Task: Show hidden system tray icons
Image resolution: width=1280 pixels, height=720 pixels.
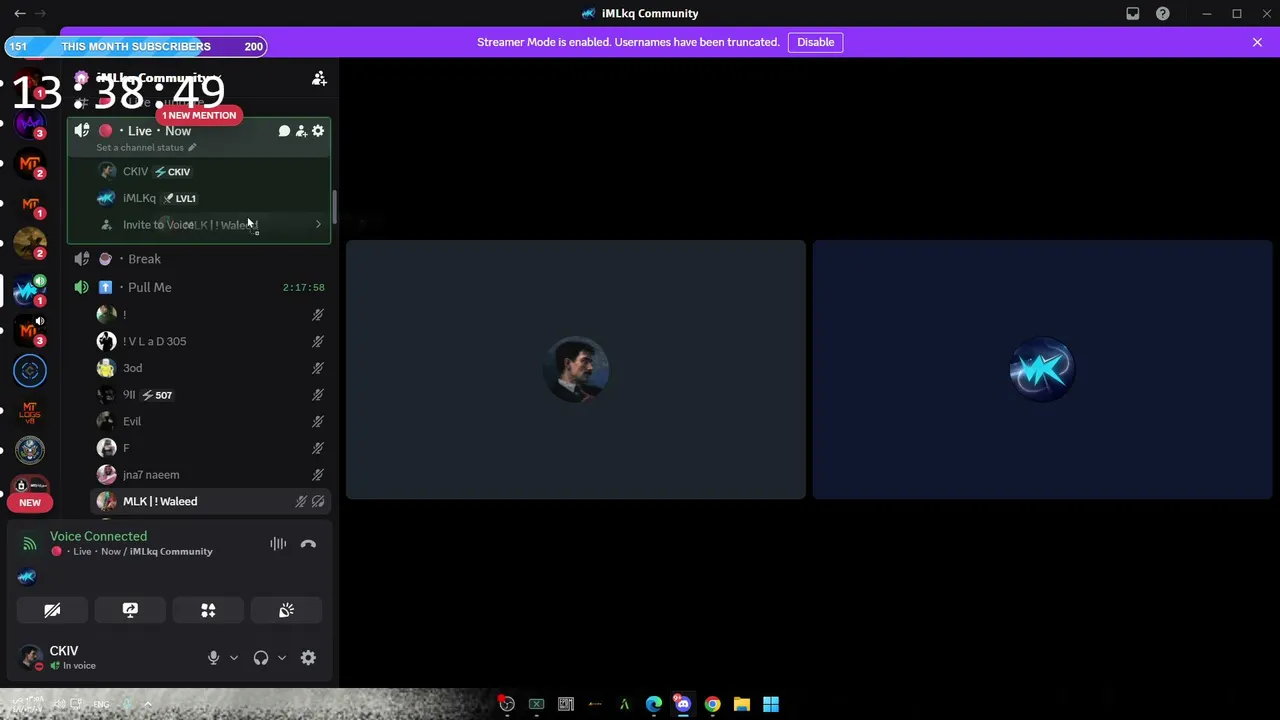Action: (148, 704)
